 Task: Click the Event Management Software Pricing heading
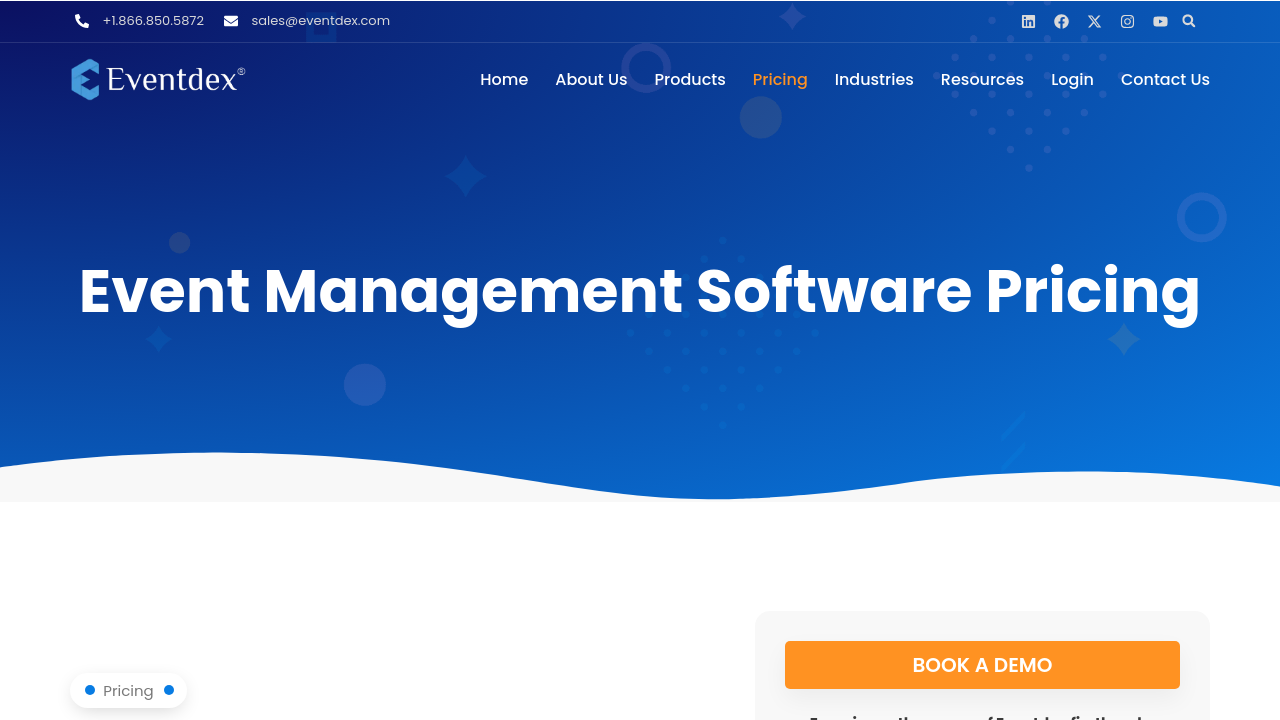[640, 291]
